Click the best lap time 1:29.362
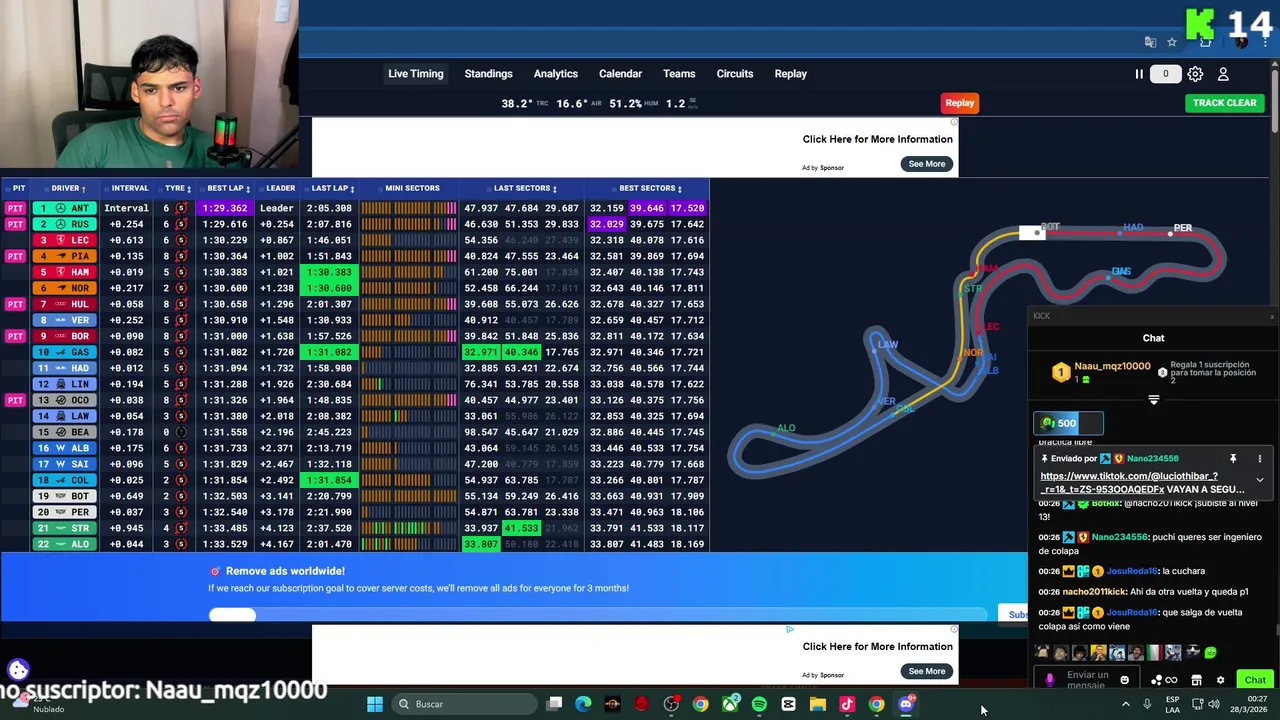1280x720 pixels. tap(225, 208)
